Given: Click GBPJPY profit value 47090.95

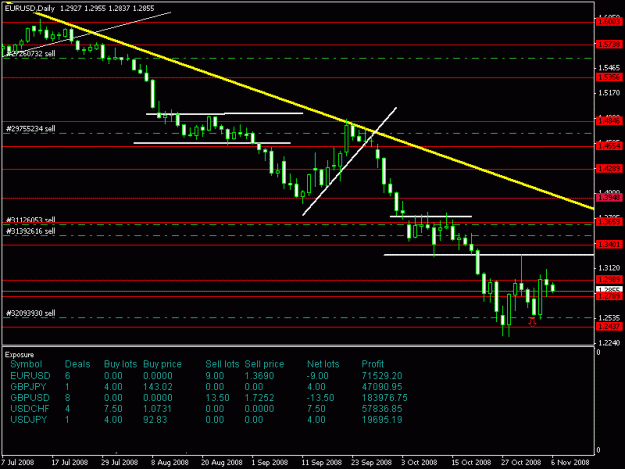Looking at the screenshot, I should pos(382,387).
